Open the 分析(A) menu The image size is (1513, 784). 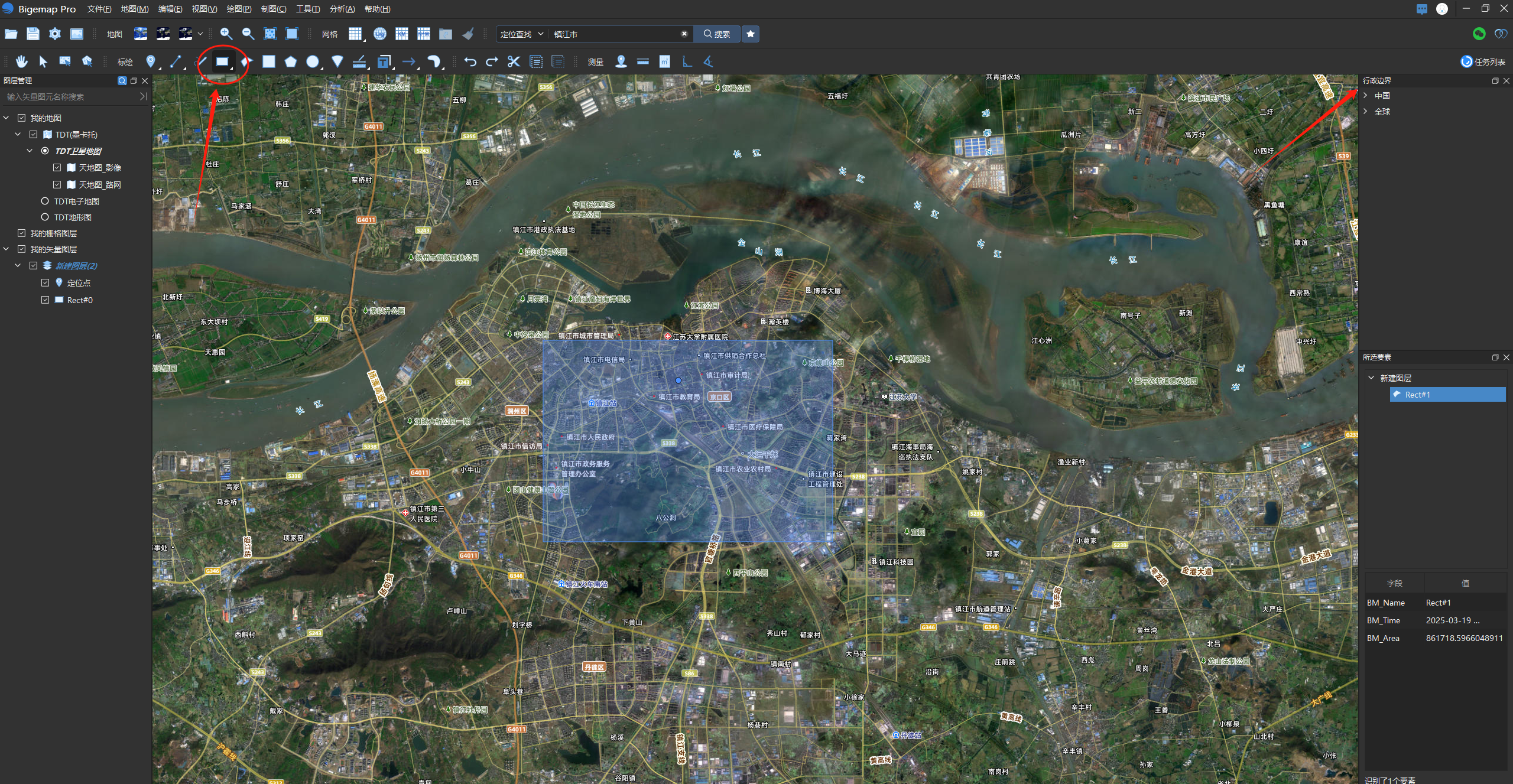click(x=342, y=9)
